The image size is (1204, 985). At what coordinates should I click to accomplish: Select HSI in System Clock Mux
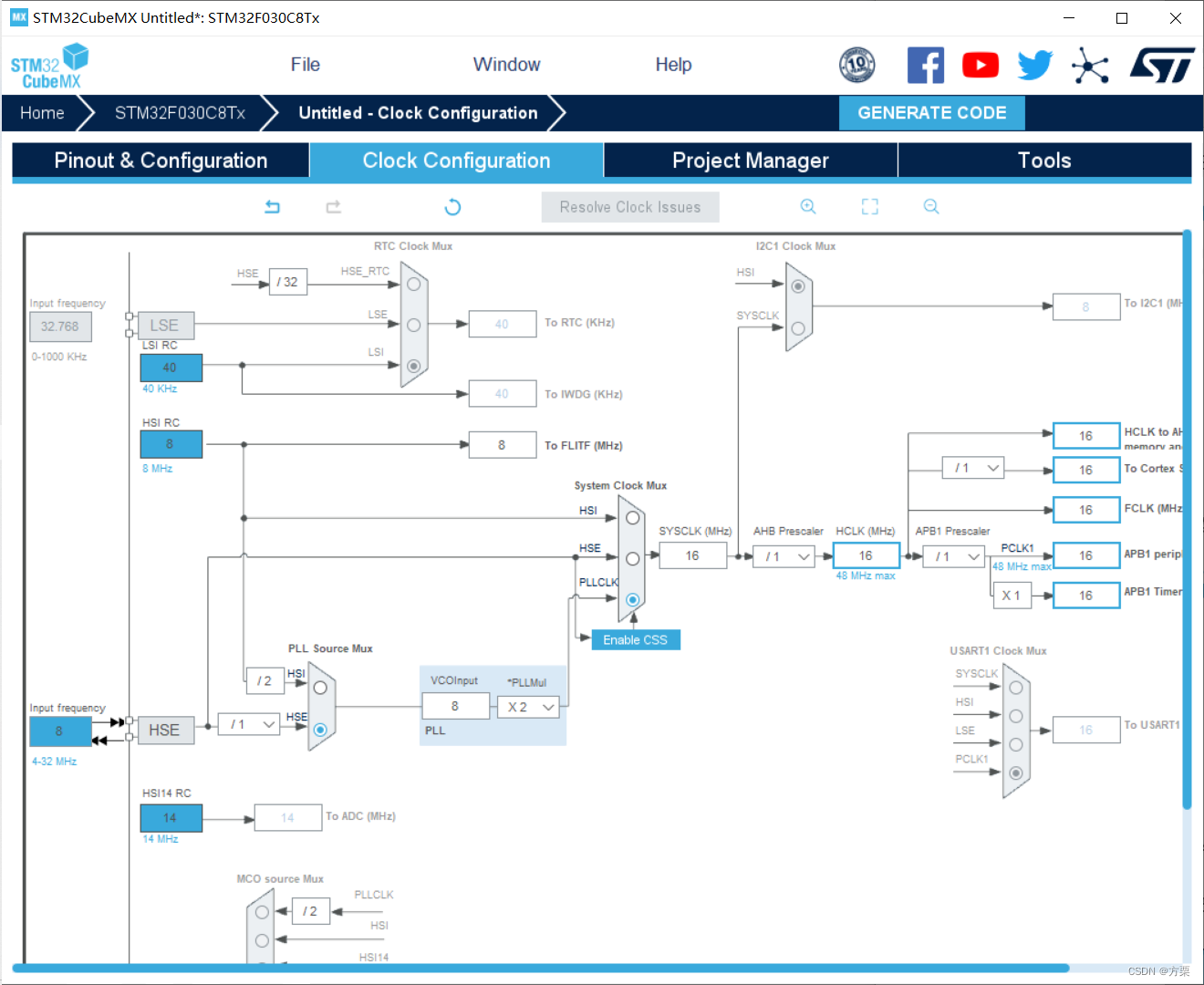pyautogui.click(x=632, y=518)
